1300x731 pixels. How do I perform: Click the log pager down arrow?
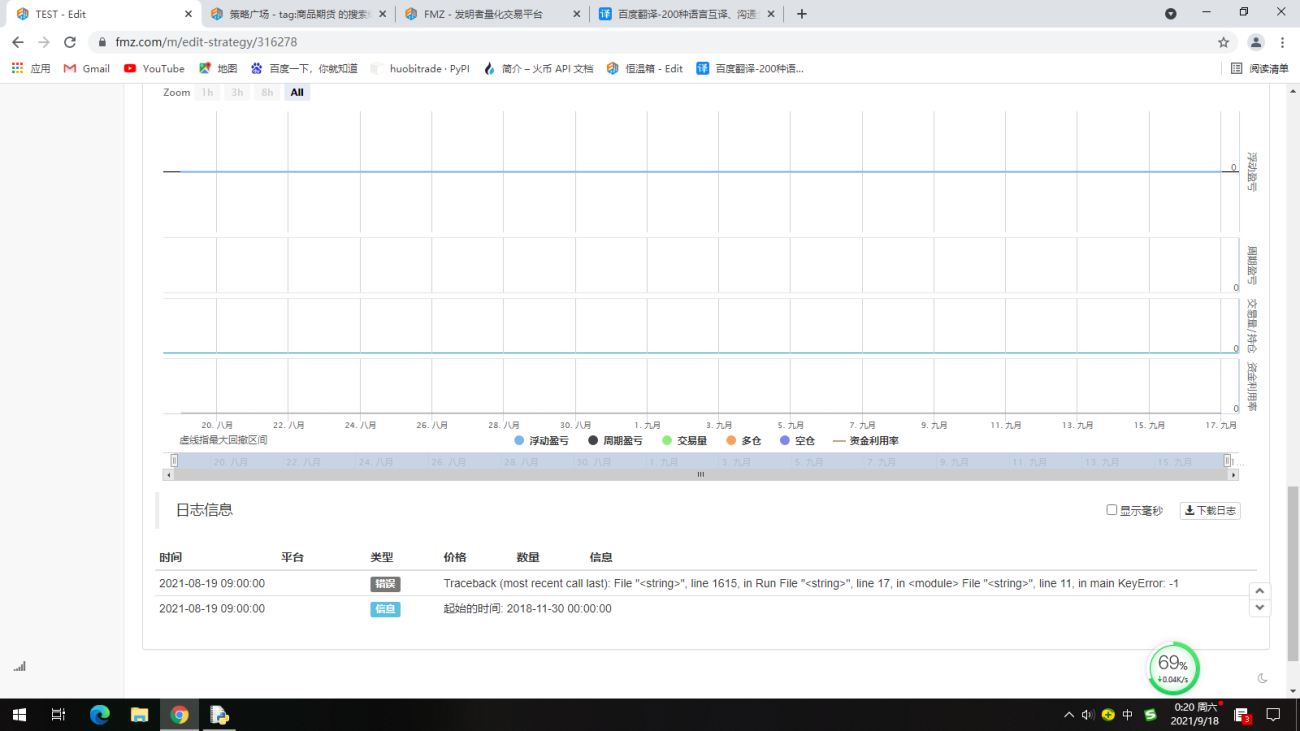pos(1260,607)
